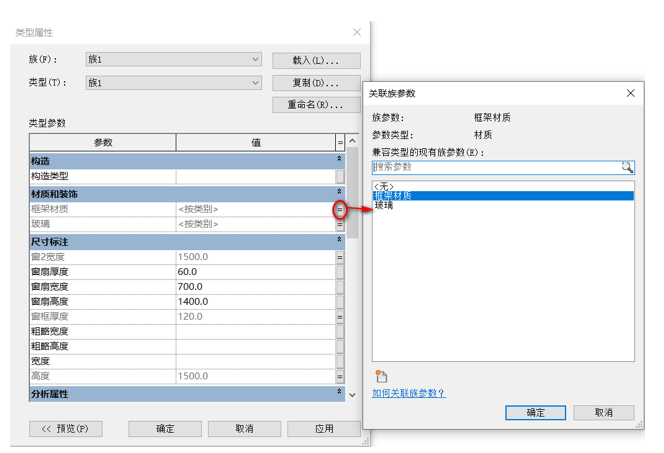Collapse the 构造 section
Screen dimensions: 664x453
(x=339, y=159)
